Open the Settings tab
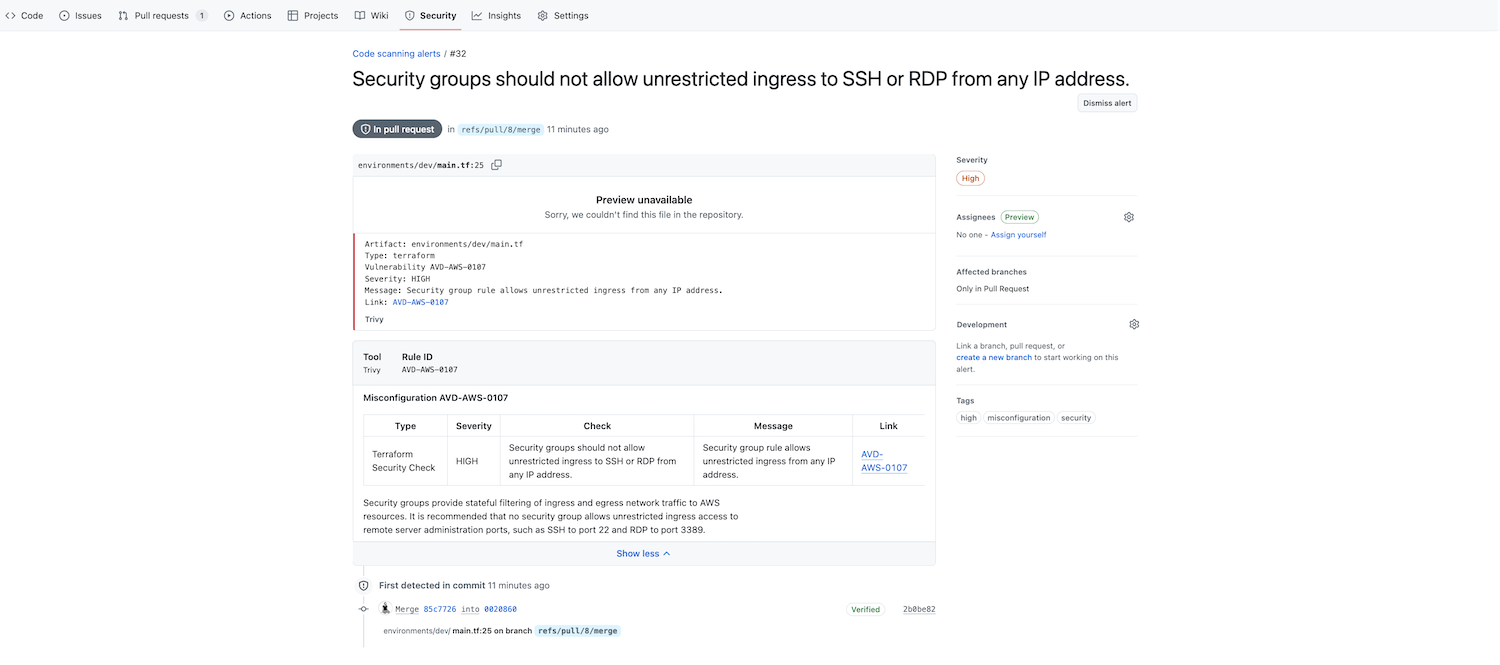The height and width of the screenshot is (665, 1500). point(563,16)
